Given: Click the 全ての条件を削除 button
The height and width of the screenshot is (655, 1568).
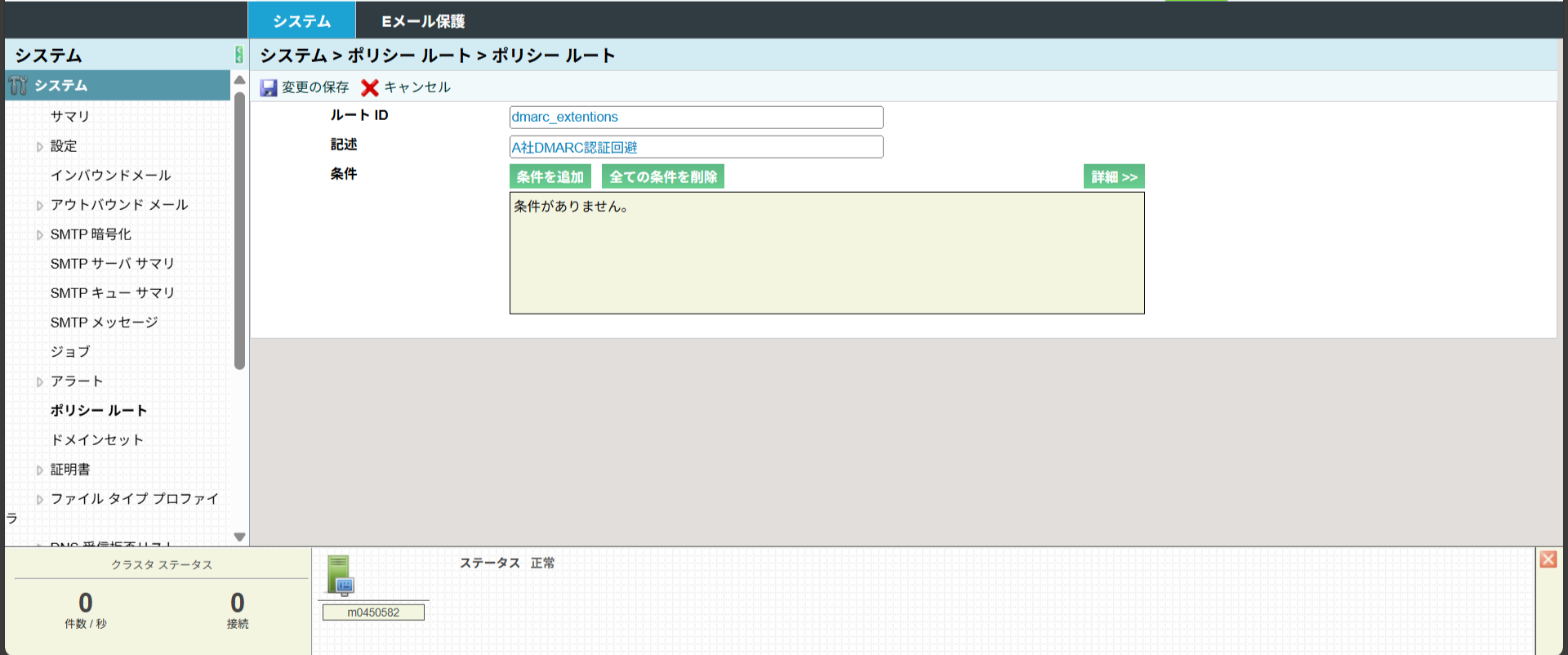Looking at the screenshot, I should click(662, 177).
